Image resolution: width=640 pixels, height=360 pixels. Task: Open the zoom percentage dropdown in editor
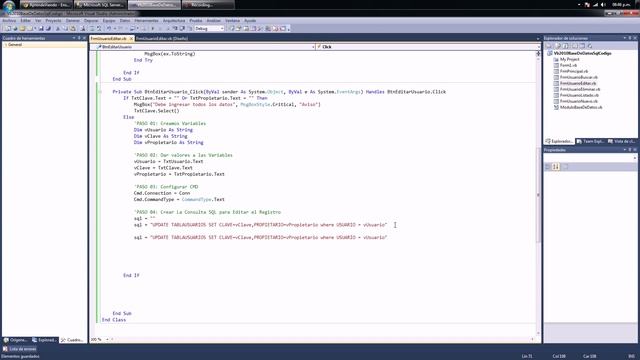coord(107,340)
